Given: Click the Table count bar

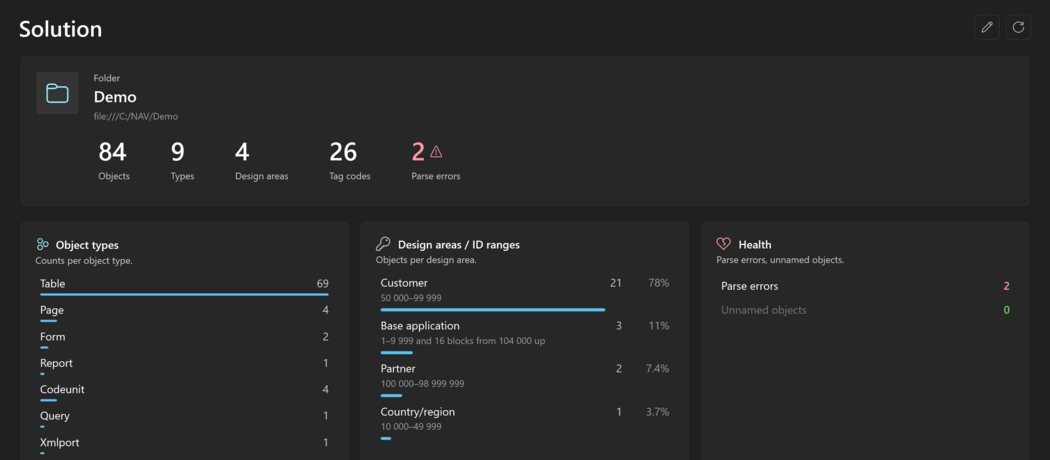Looking at the screenshot, I should 184,295.
